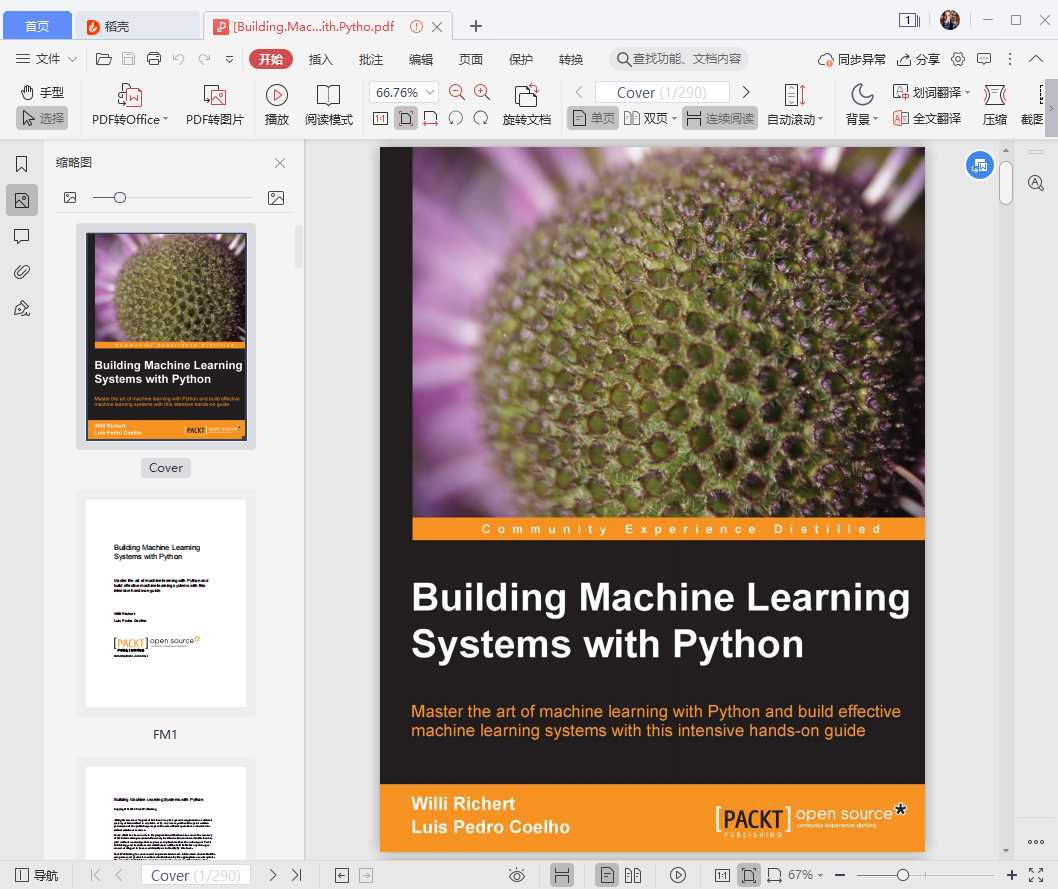1058x889 pixels.
Task: Open 双页 double page dropdown
Action: pos(650,119)
